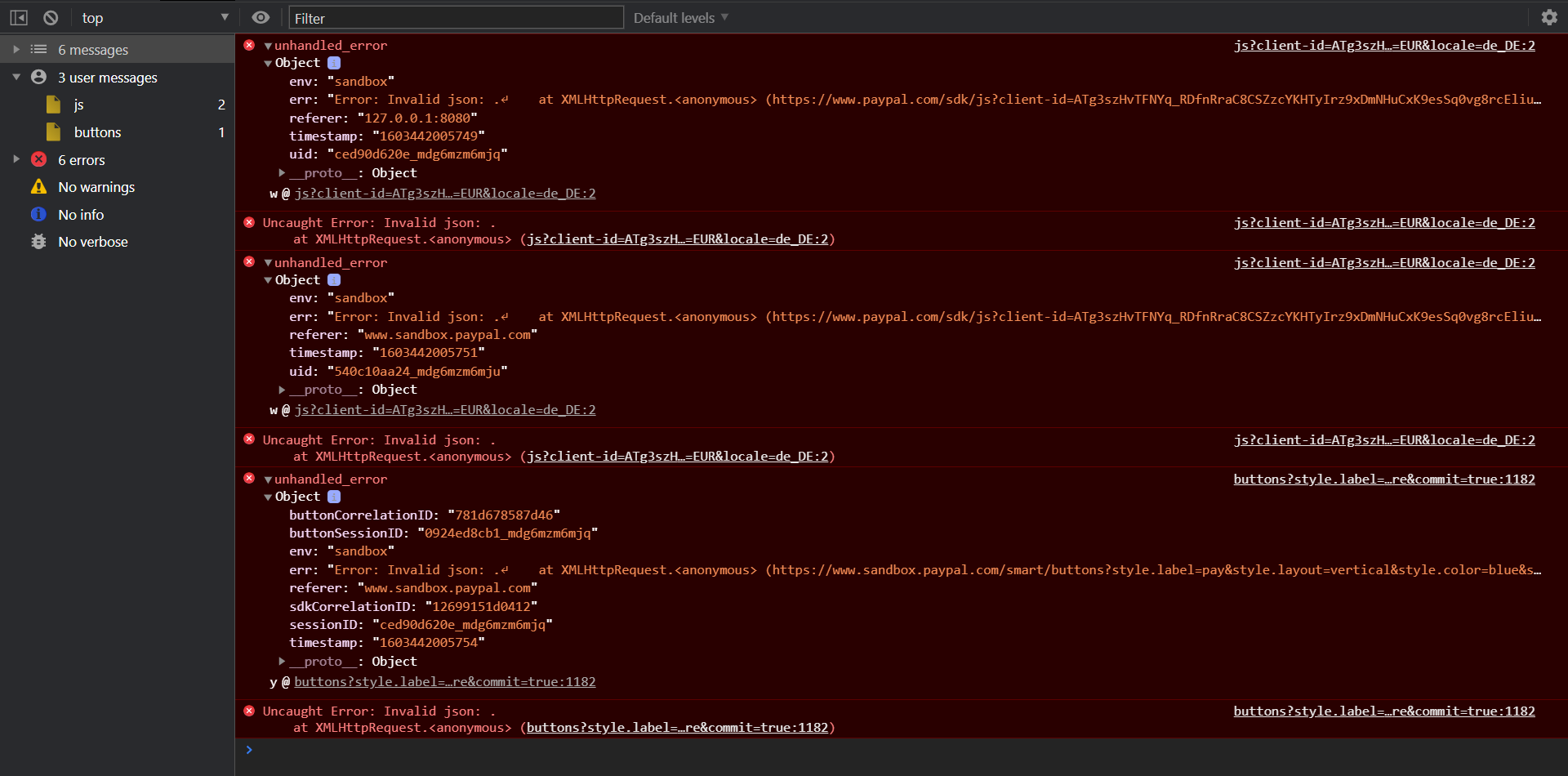Select the "js" source entry in the sidebar
Image resolution: width=1568 pixels, height=776 pixels.
point(118,105)
